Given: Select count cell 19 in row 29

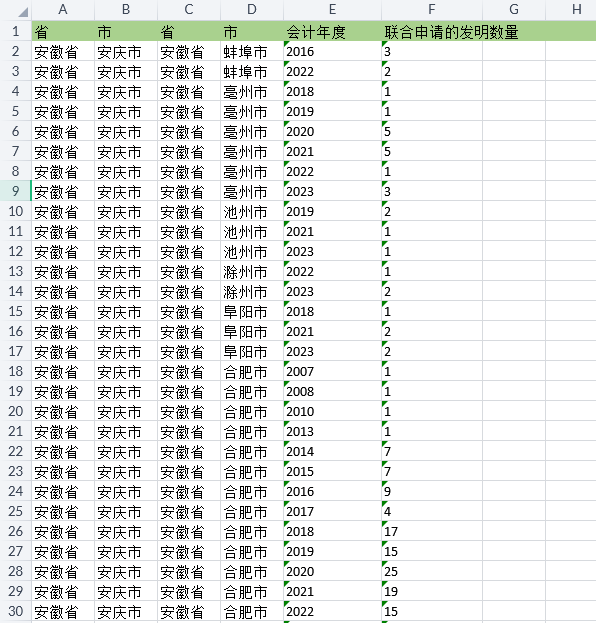Looking at the screenshot, I should (432, 591).
